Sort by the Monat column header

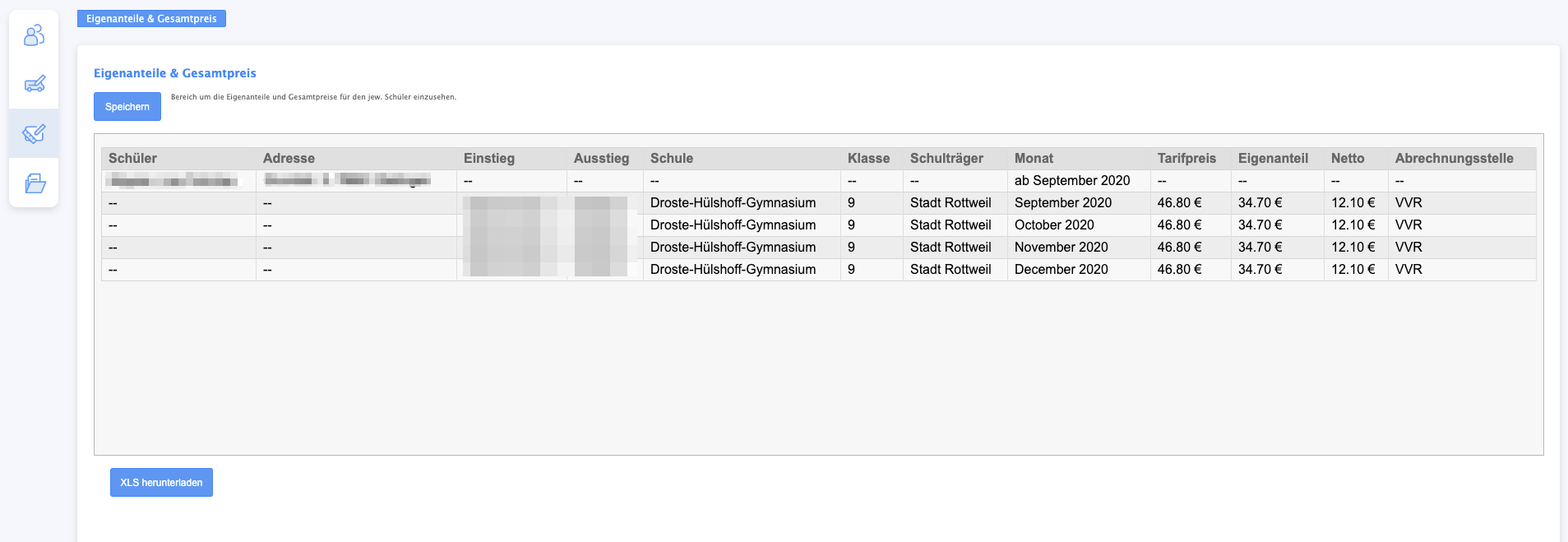(1034, 158)
